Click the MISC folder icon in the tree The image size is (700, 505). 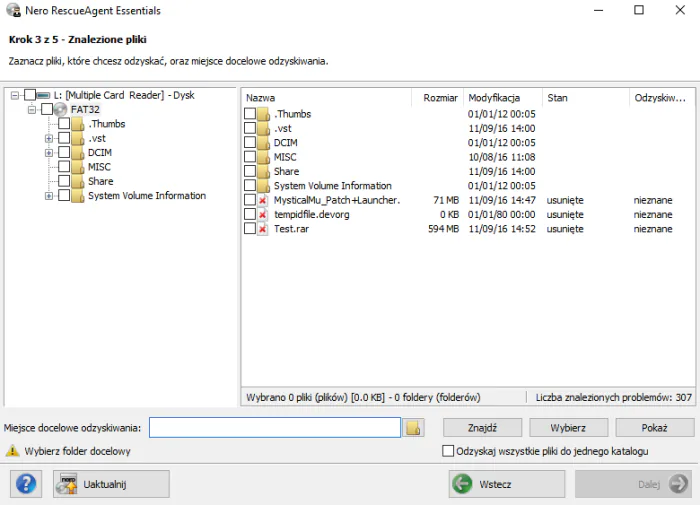78,167
